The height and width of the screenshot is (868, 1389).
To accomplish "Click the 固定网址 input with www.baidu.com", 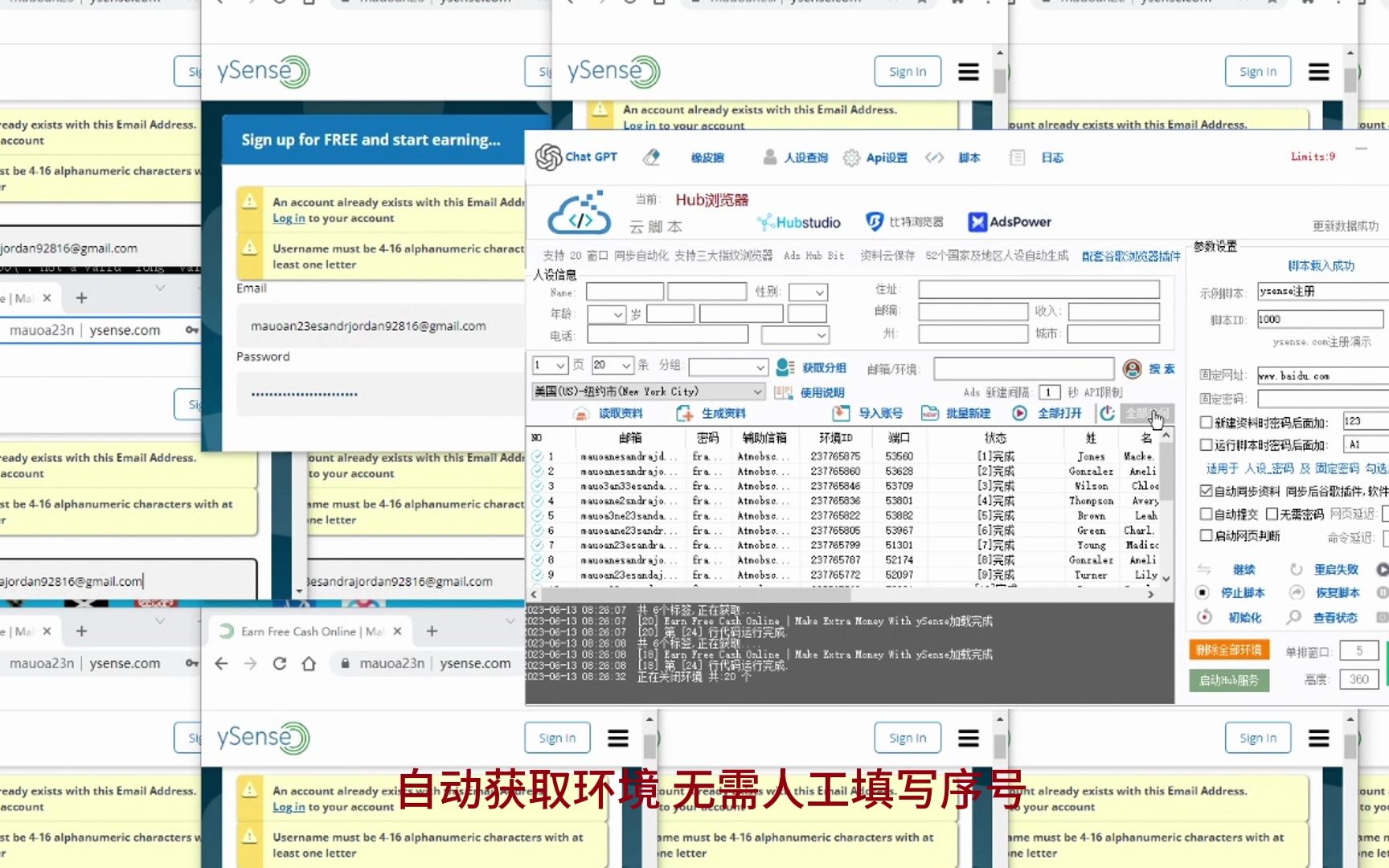I will click(x=1323, y=375).
